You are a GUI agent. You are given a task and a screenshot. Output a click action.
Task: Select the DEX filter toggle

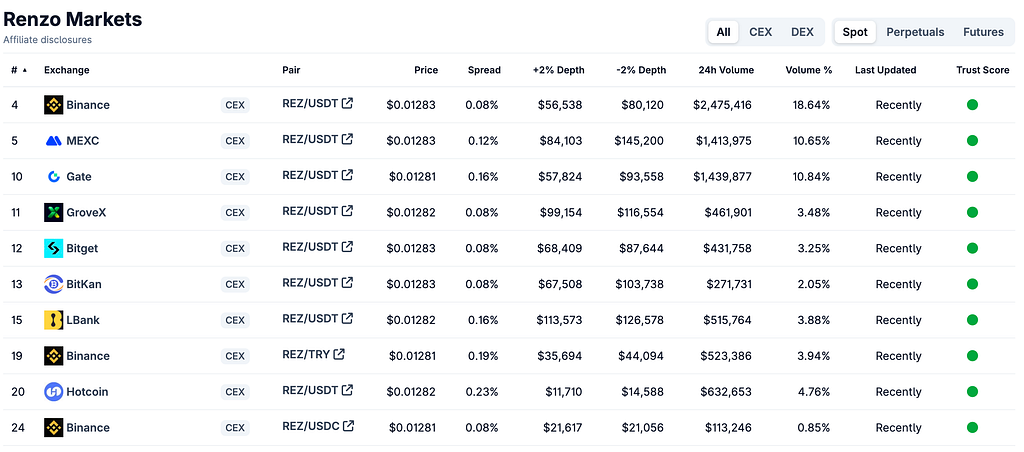coord(802,32)
